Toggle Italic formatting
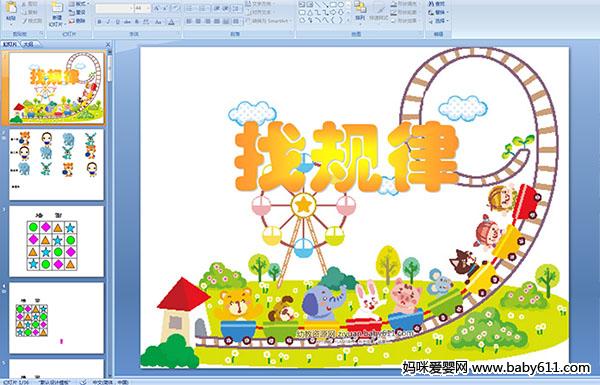The image size is (600, 385). coord(108,22)
